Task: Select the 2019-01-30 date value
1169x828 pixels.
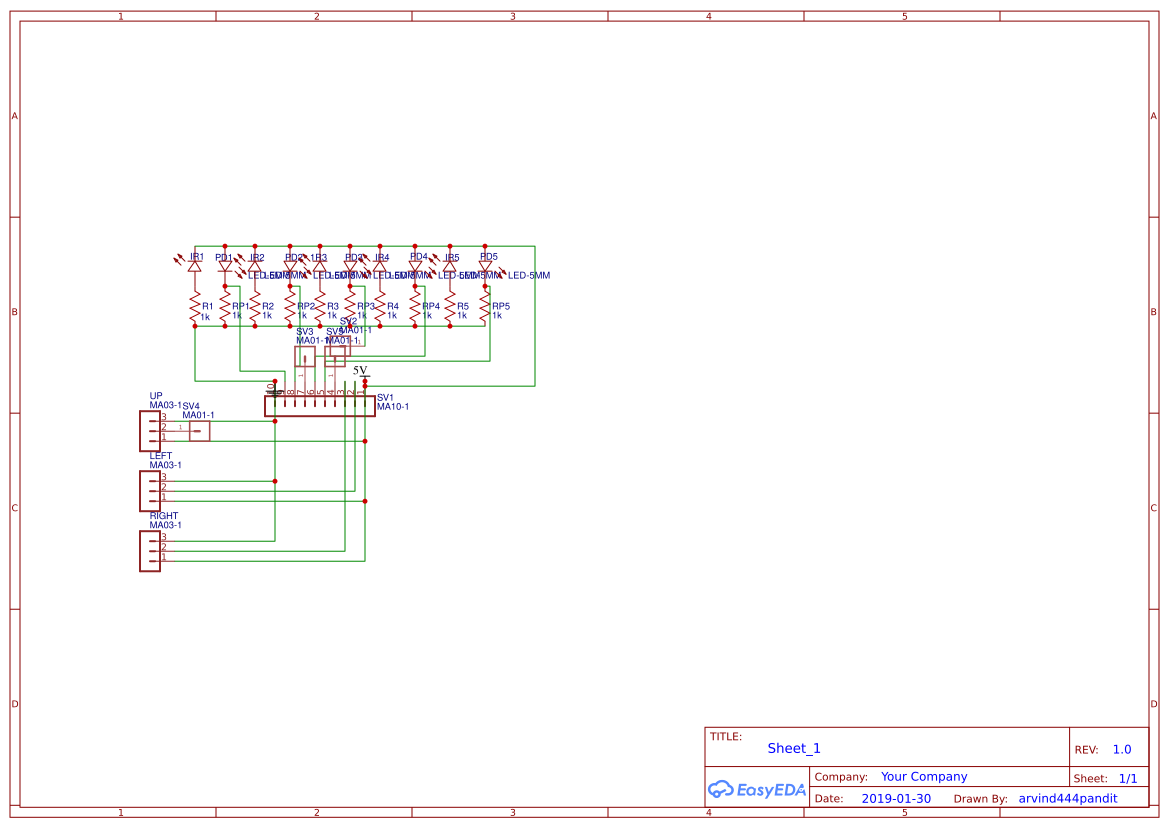Action: (896, 798)
